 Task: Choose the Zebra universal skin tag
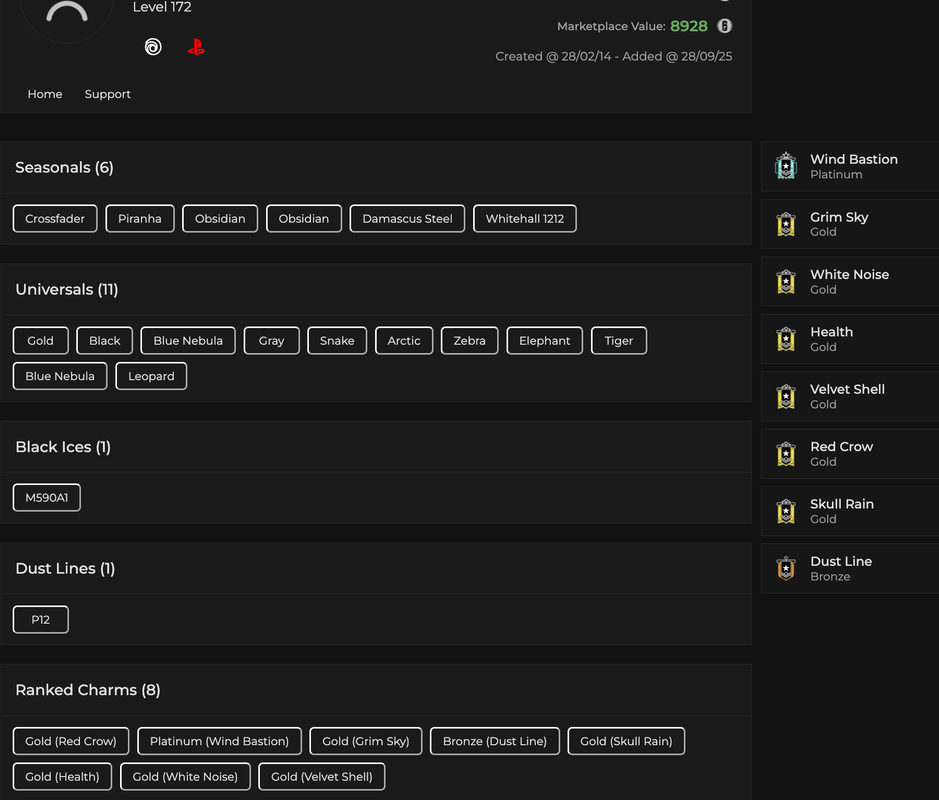coord(470,341)
